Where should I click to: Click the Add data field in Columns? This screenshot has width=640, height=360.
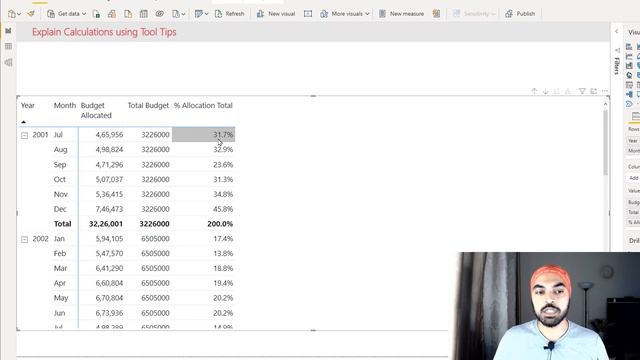click(x=633, y=178)
